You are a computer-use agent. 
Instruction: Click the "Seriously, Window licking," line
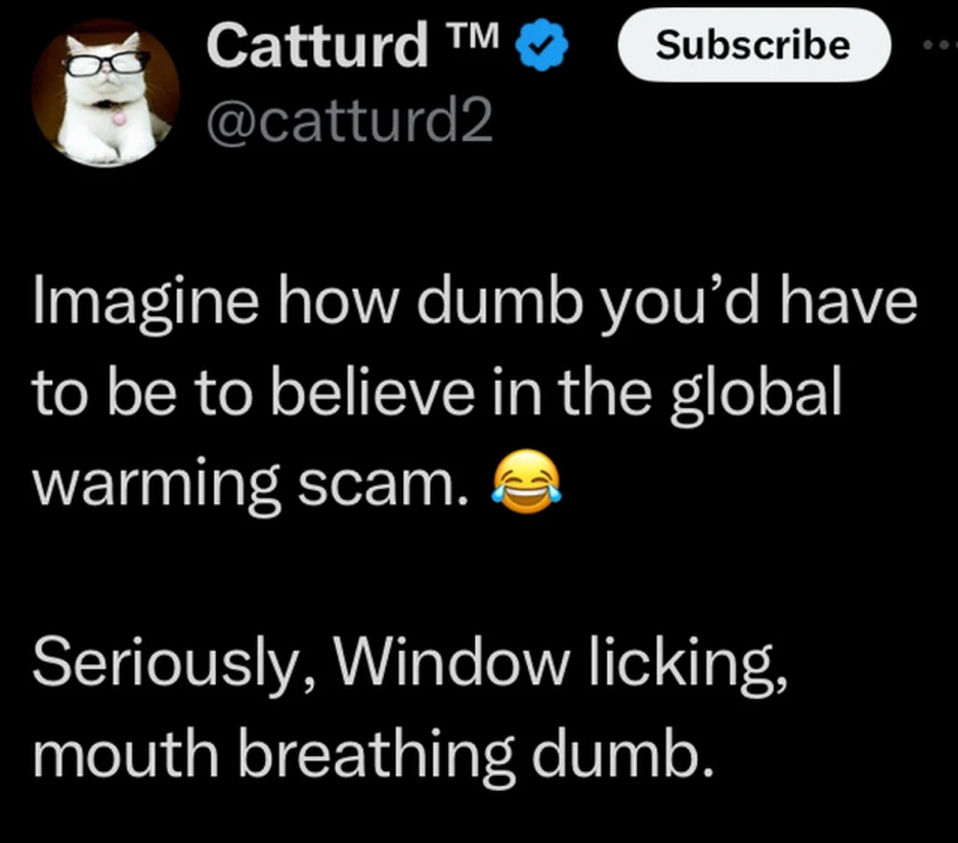point(409,663)
